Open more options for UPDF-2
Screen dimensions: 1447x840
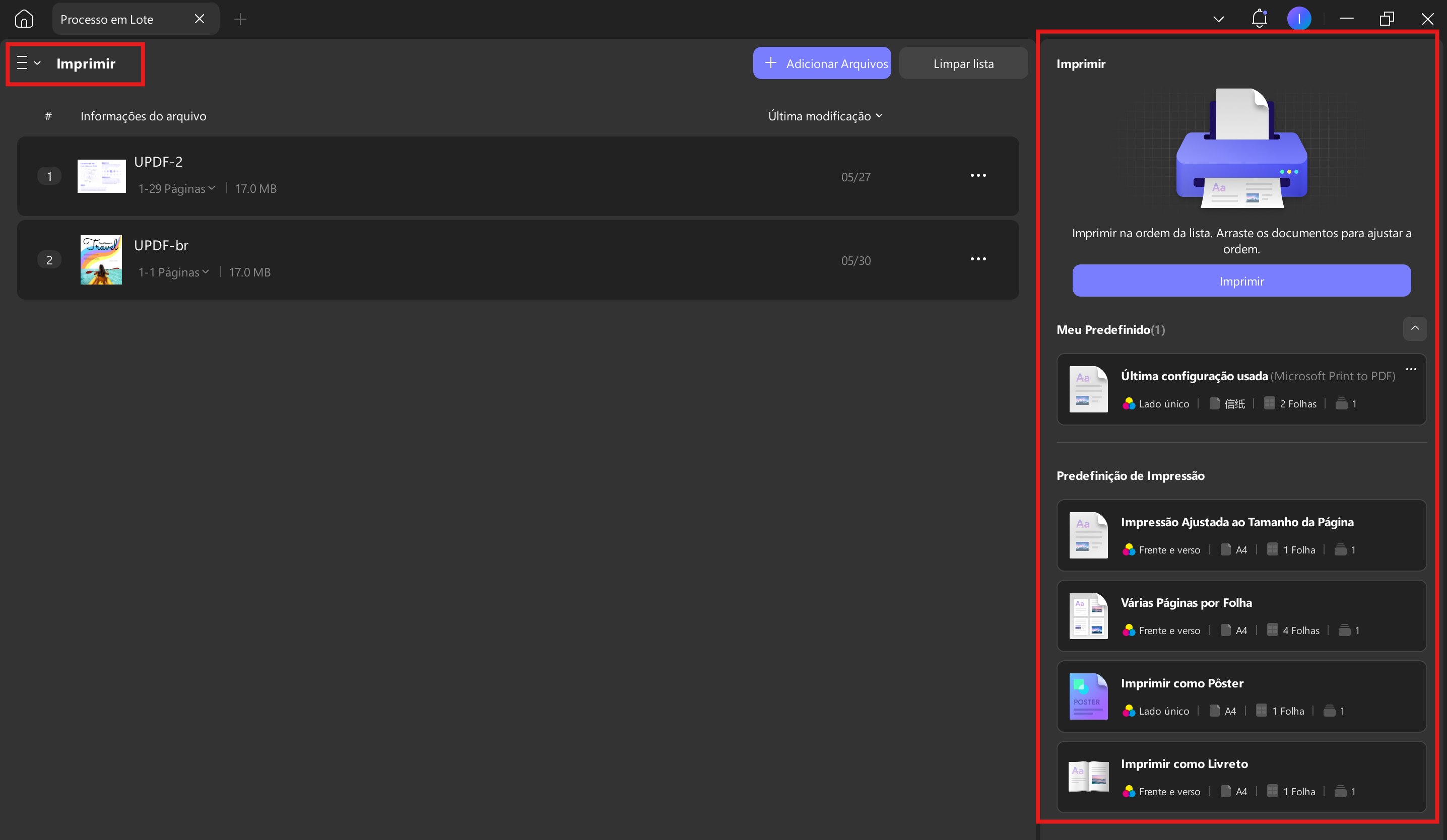(x=978, y=176)
